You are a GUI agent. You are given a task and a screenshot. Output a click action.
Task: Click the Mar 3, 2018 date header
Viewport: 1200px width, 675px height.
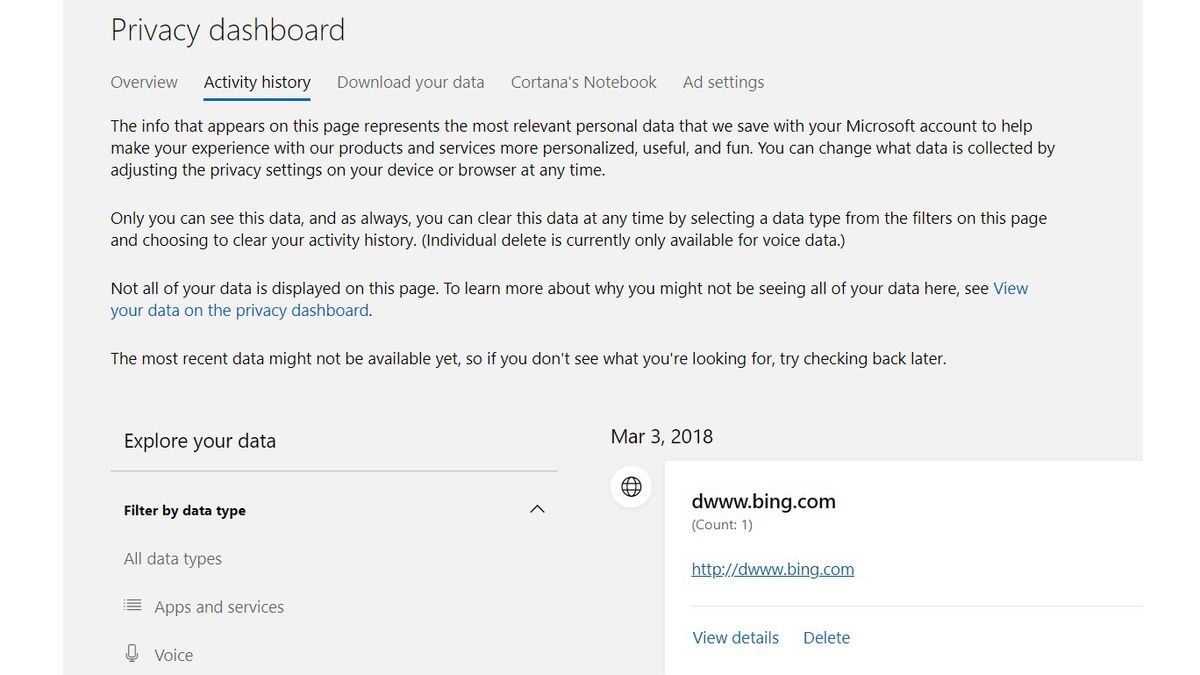(x=661, y=436)
